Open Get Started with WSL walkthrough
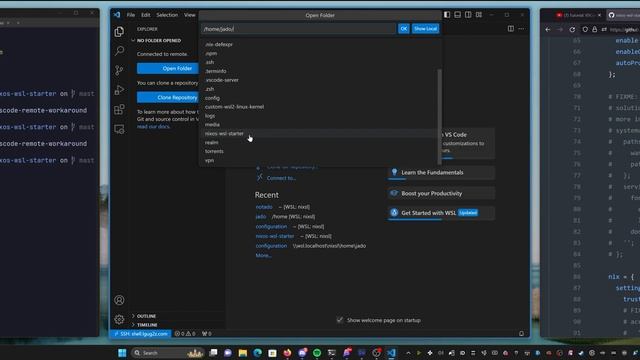Screen dimensions: 640x360 (441, 213)
